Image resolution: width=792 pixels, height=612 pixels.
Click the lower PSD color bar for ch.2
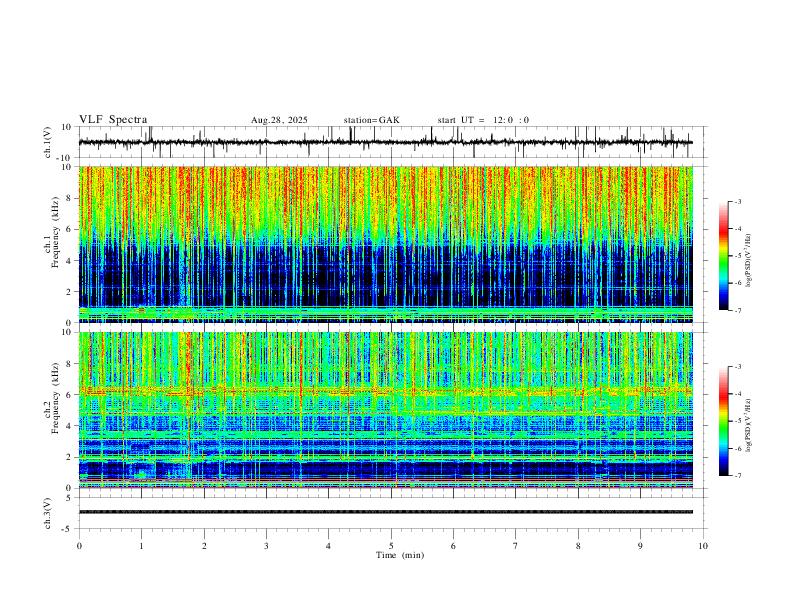(723, 421)
